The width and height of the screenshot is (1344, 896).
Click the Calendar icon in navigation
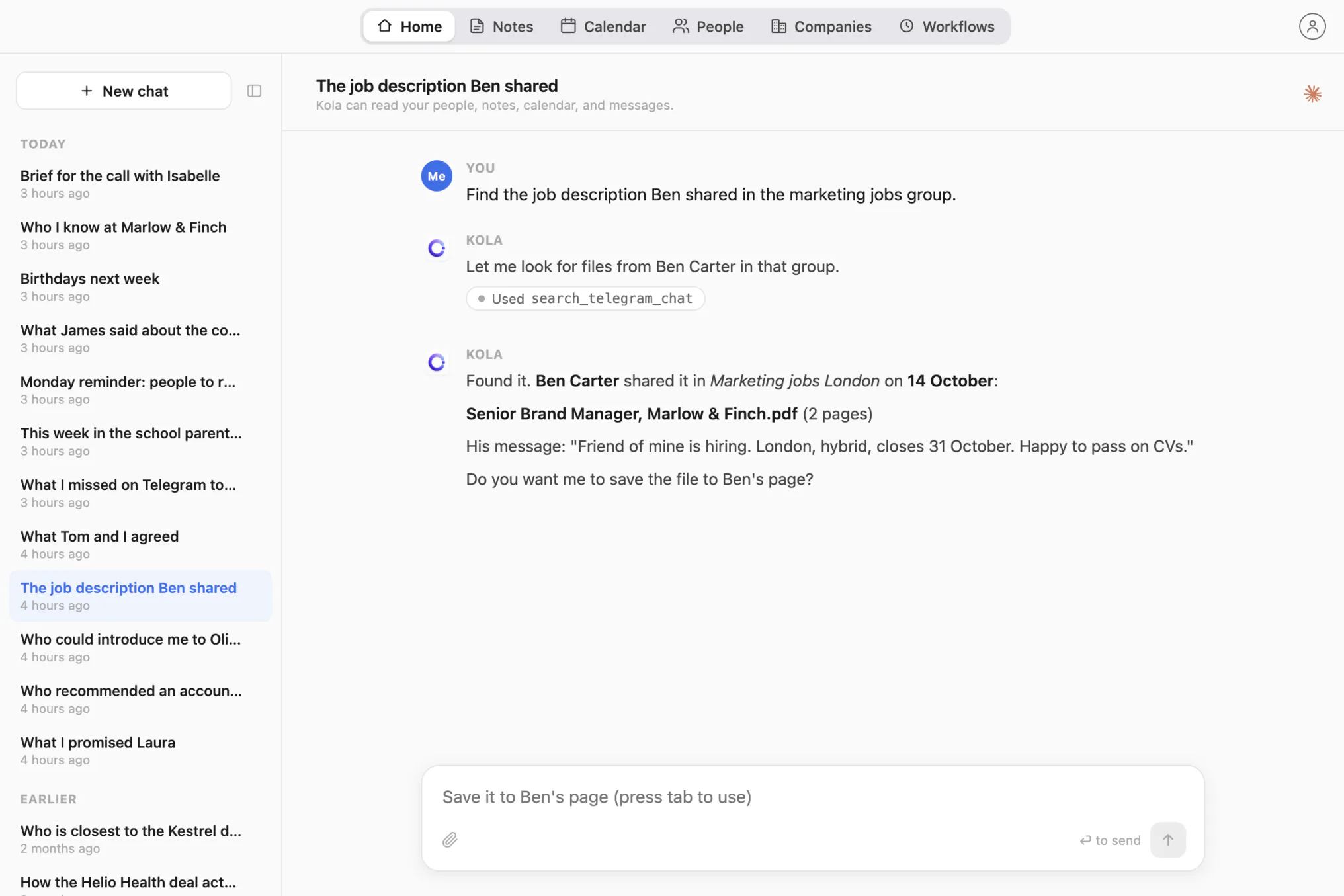pos(568,26)
